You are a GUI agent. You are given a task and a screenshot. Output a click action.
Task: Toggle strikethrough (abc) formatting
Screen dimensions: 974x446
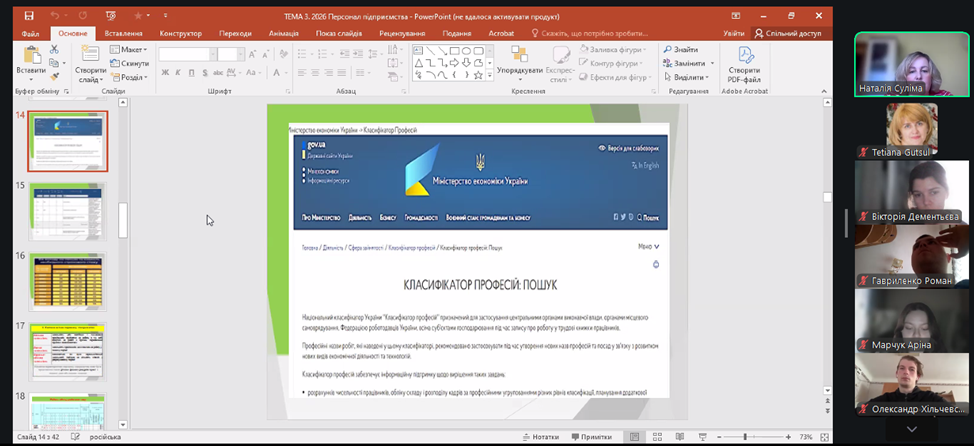(x=218, y=73)
